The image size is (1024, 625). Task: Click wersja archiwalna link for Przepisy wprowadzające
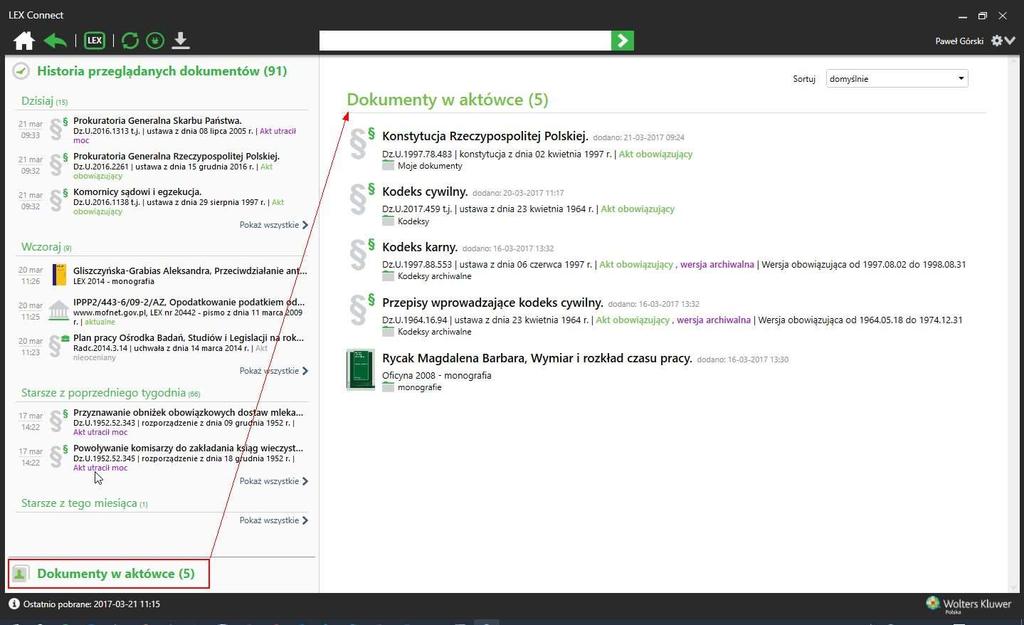pos(714,320)
